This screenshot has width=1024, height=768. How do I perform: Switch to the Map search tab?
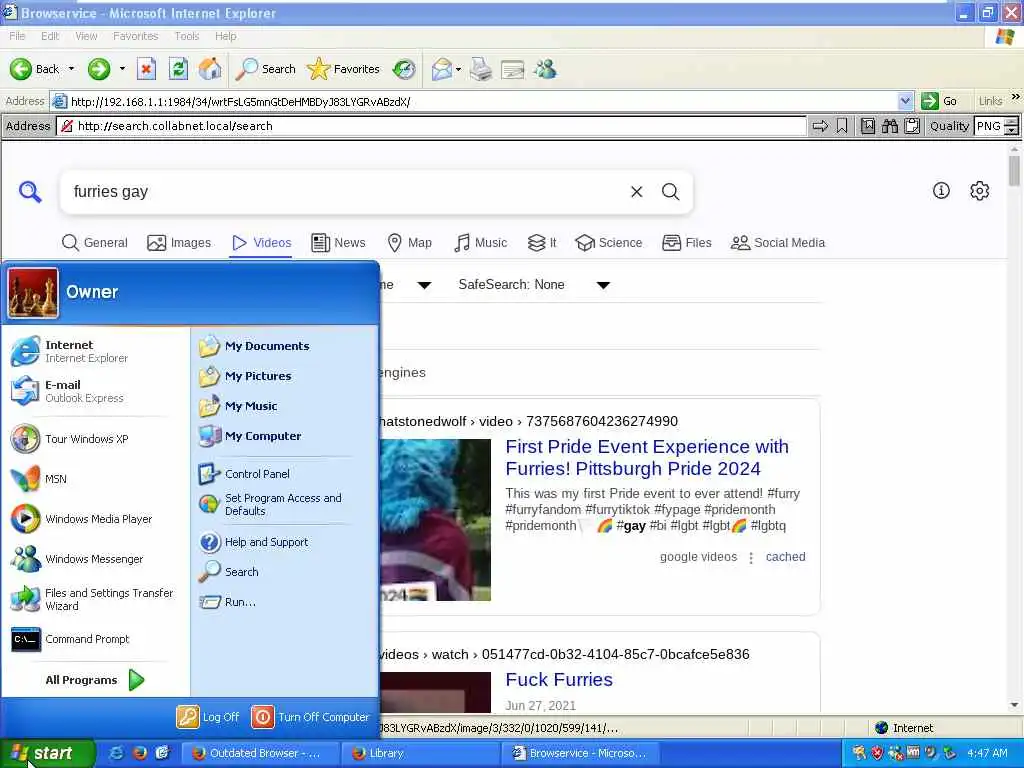pyautogui.click(x=409, y=243)
